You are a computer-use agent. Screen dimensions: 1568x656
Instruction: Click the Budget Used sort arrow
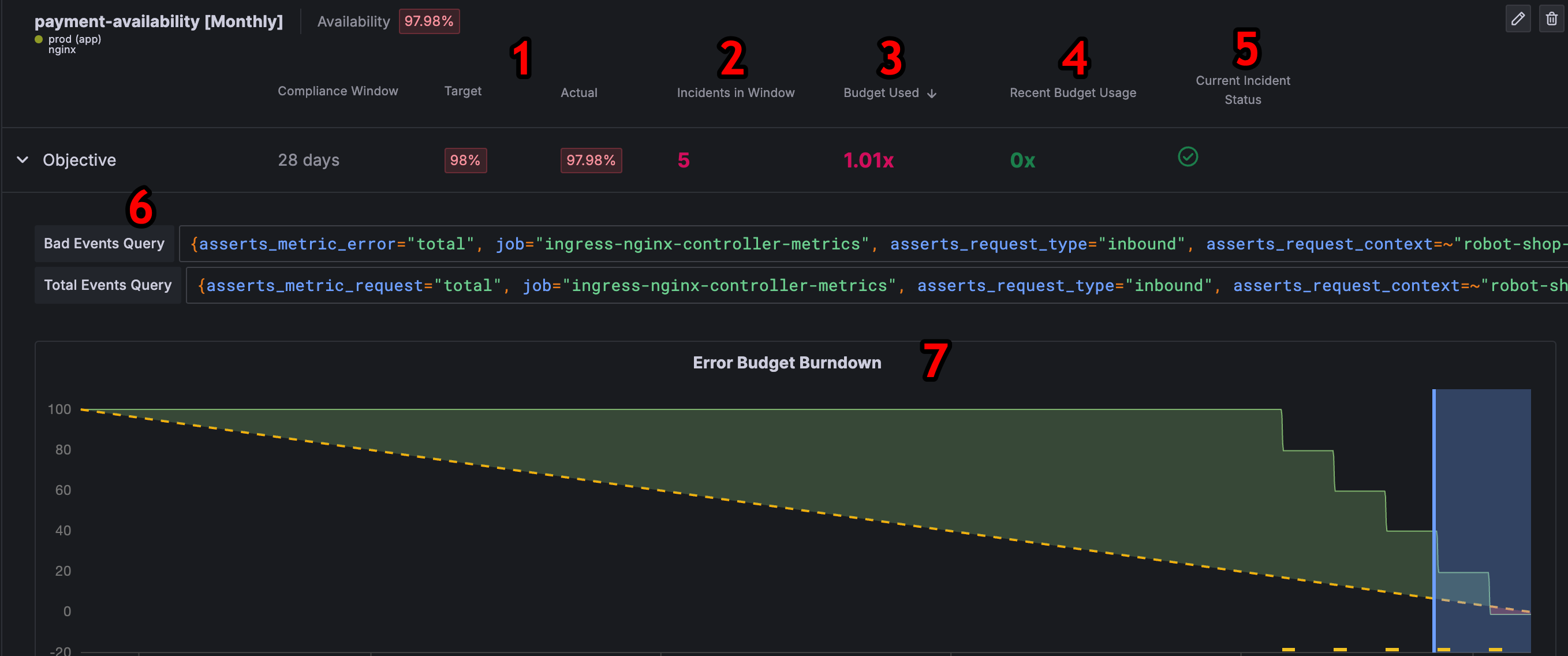tap(931, 93)
